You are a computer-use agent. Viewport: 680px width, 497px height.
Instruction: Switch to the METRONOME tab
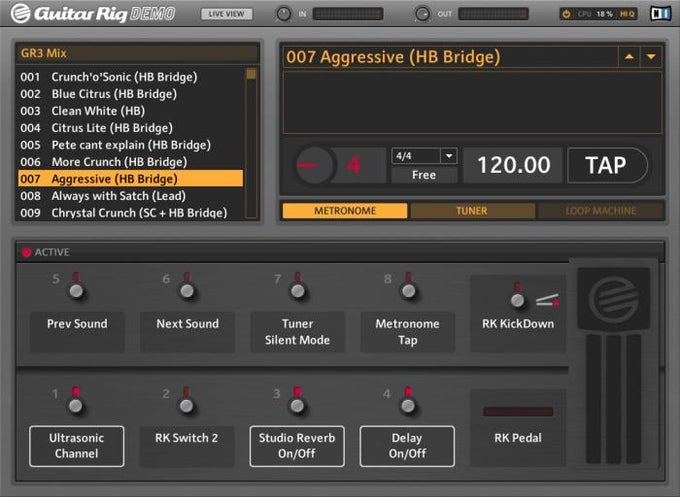[345, 211]
